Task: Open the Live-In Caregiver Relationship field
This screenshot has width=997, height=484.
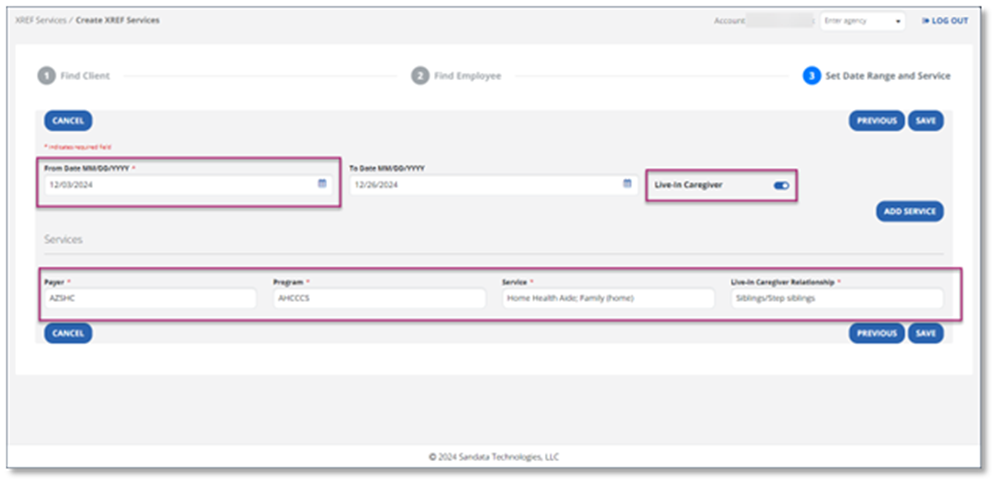Action: [x=835, y=298]
